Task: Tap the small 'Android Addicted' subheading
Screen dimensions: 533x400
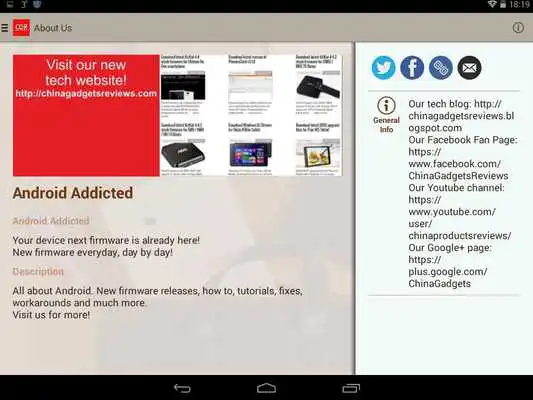Action: click(51, 221)
